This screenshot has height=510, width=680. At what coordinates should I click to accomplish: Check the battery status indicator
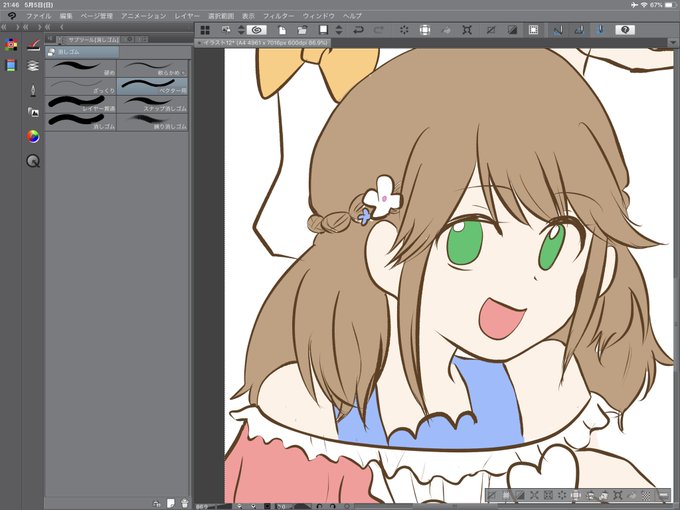click(670, 5)
